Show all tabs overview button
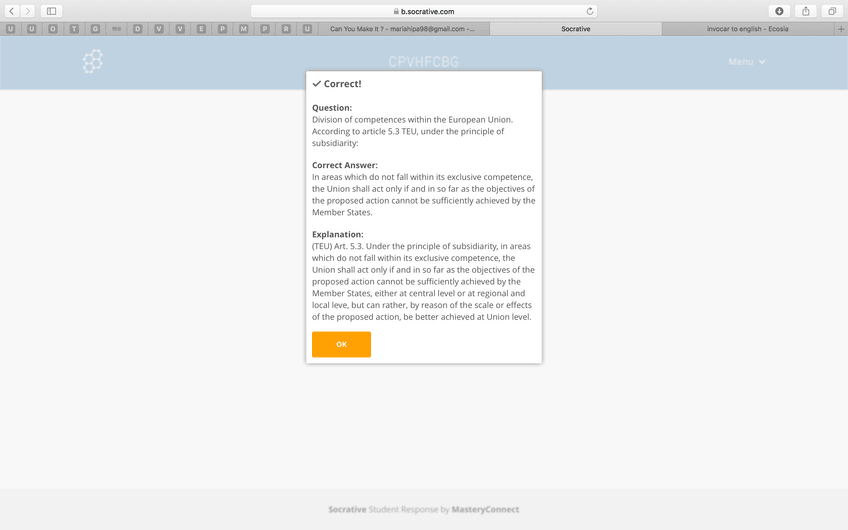 [832, 11]
